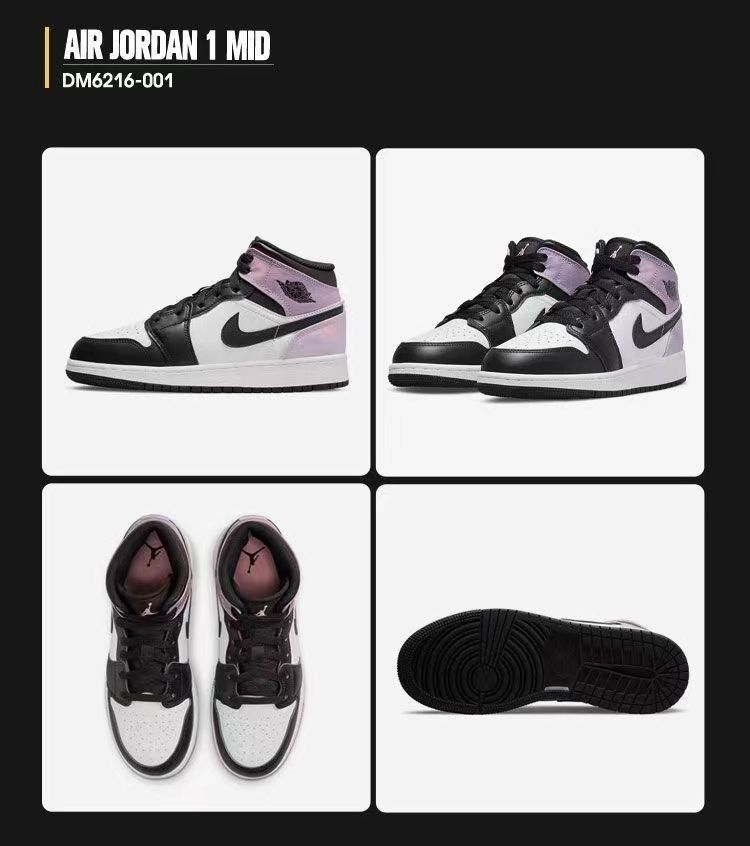Click the white Jumpman on left shoe tongue, top view
The image size is (750, 846).
[147, 610]
